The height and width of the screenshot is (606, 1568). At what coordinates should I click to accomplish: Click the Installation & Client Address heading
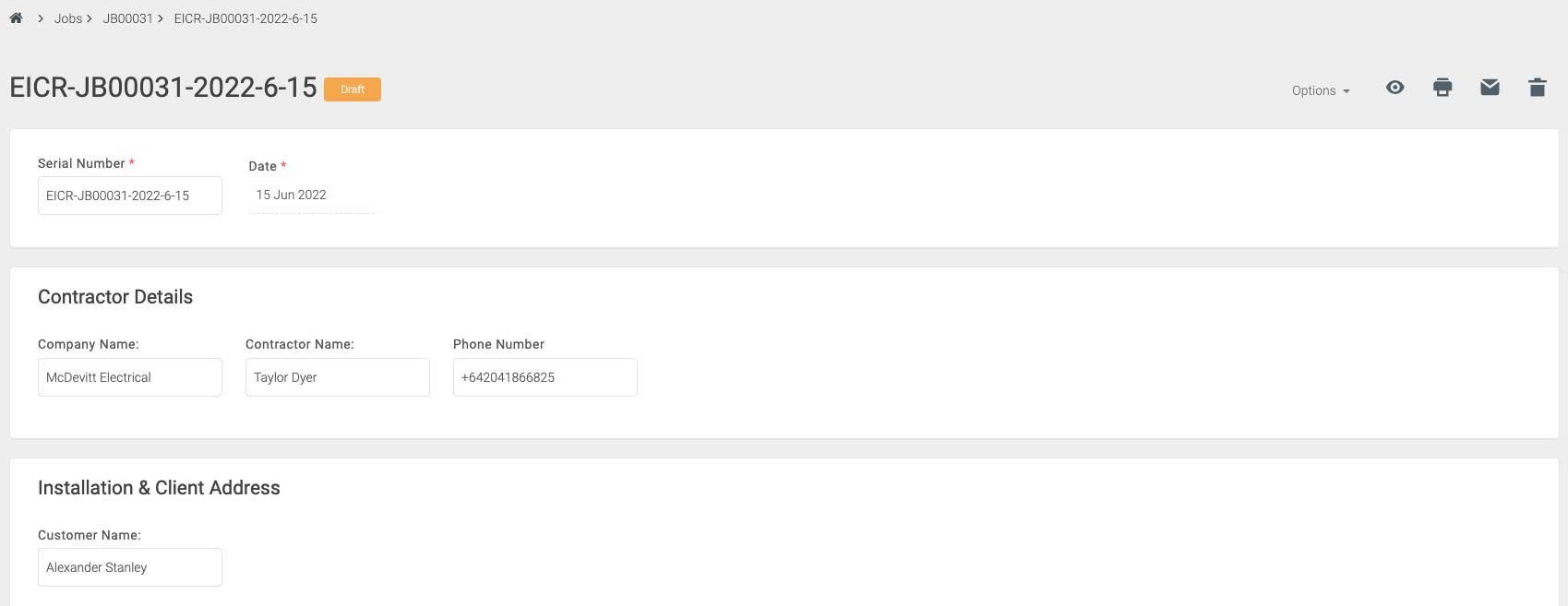[x=159, y=488]
